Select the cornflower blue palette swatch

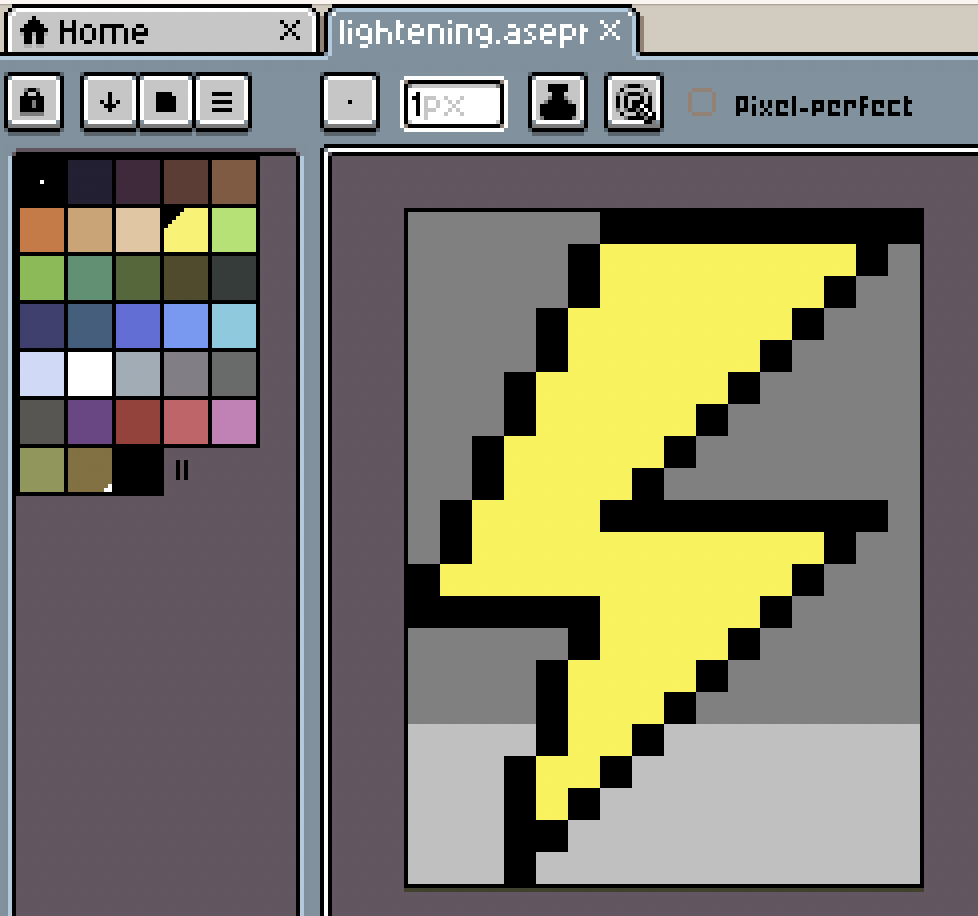[186, 325]
